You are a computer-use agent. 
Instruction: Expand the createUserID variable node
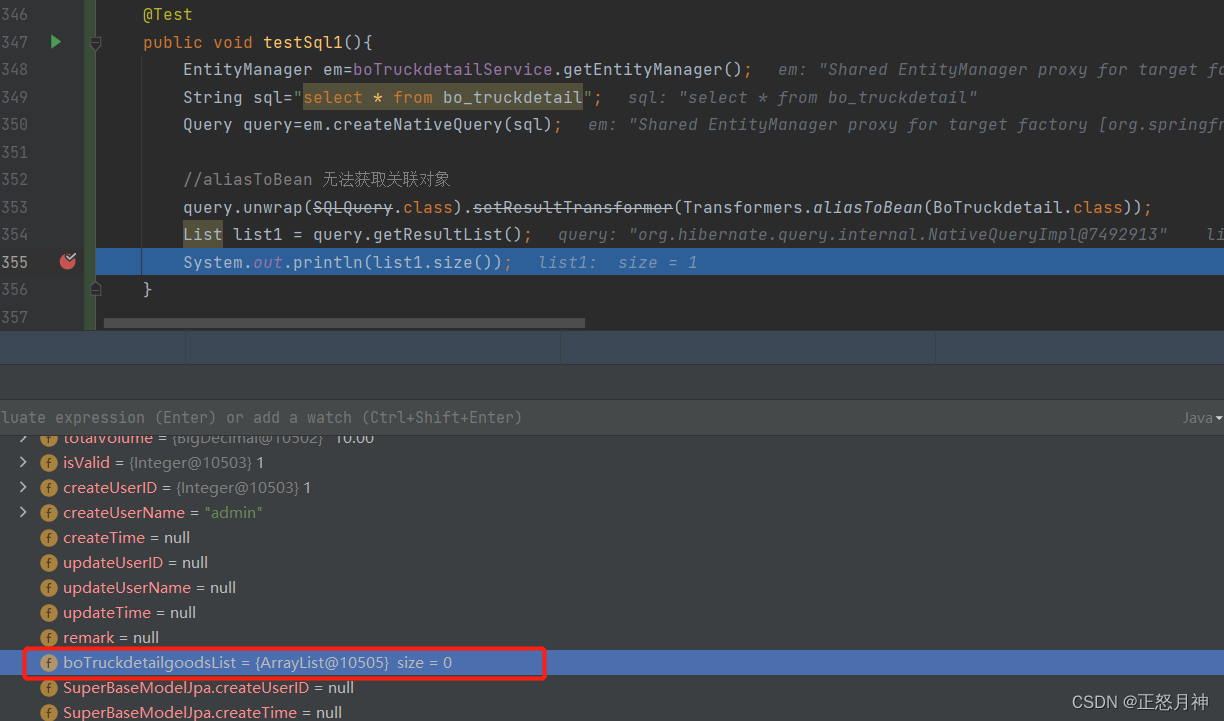point(24,488)
